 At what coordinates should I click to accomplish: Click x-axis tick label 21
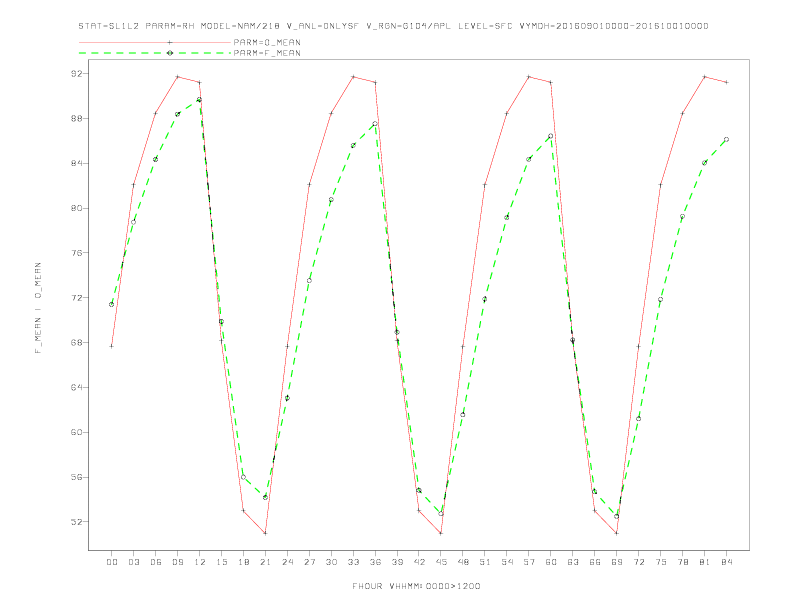click(265, 562)
